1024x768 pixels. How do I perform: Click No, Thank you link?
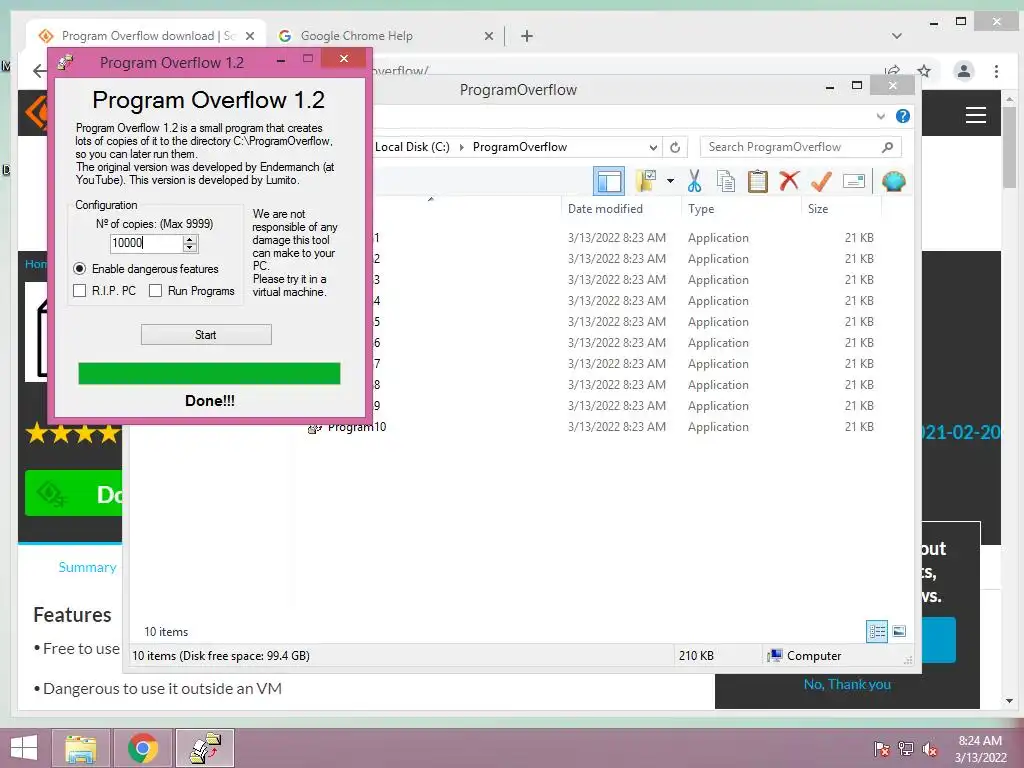(x=847, y=684)
